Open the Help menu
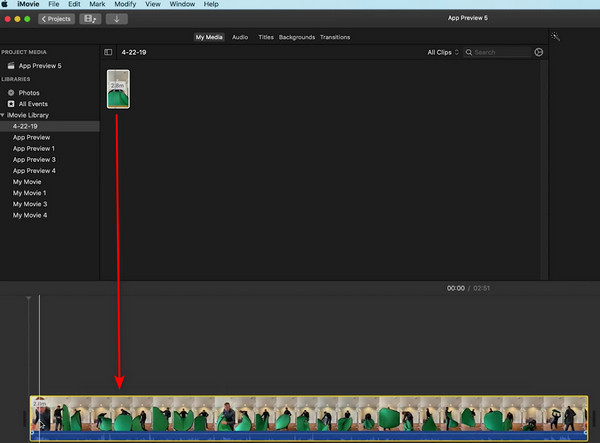Image resolution: width=600 pixels, height=443 pixels. [211, 4]
